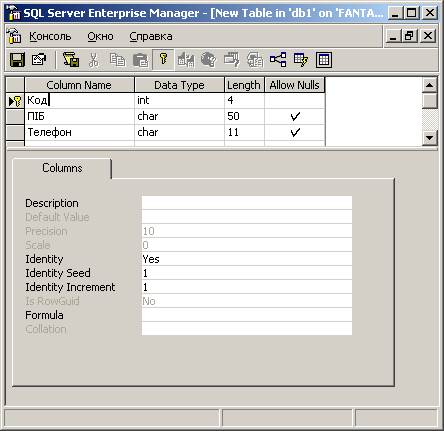Click the ПІБ column name cell
This screenshot has width=444, height=431.
[79, 116]
